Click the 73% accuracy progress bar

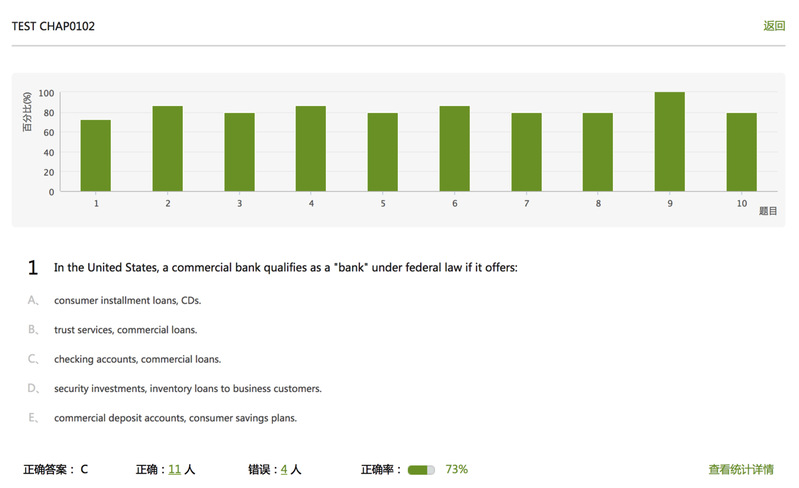coord(421,470)
